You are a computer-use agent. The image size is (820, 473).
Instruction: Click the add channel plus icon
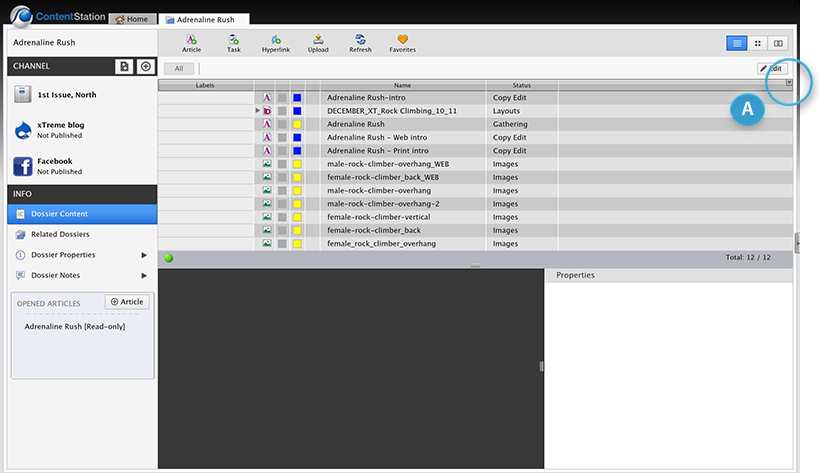pos(145,66)
